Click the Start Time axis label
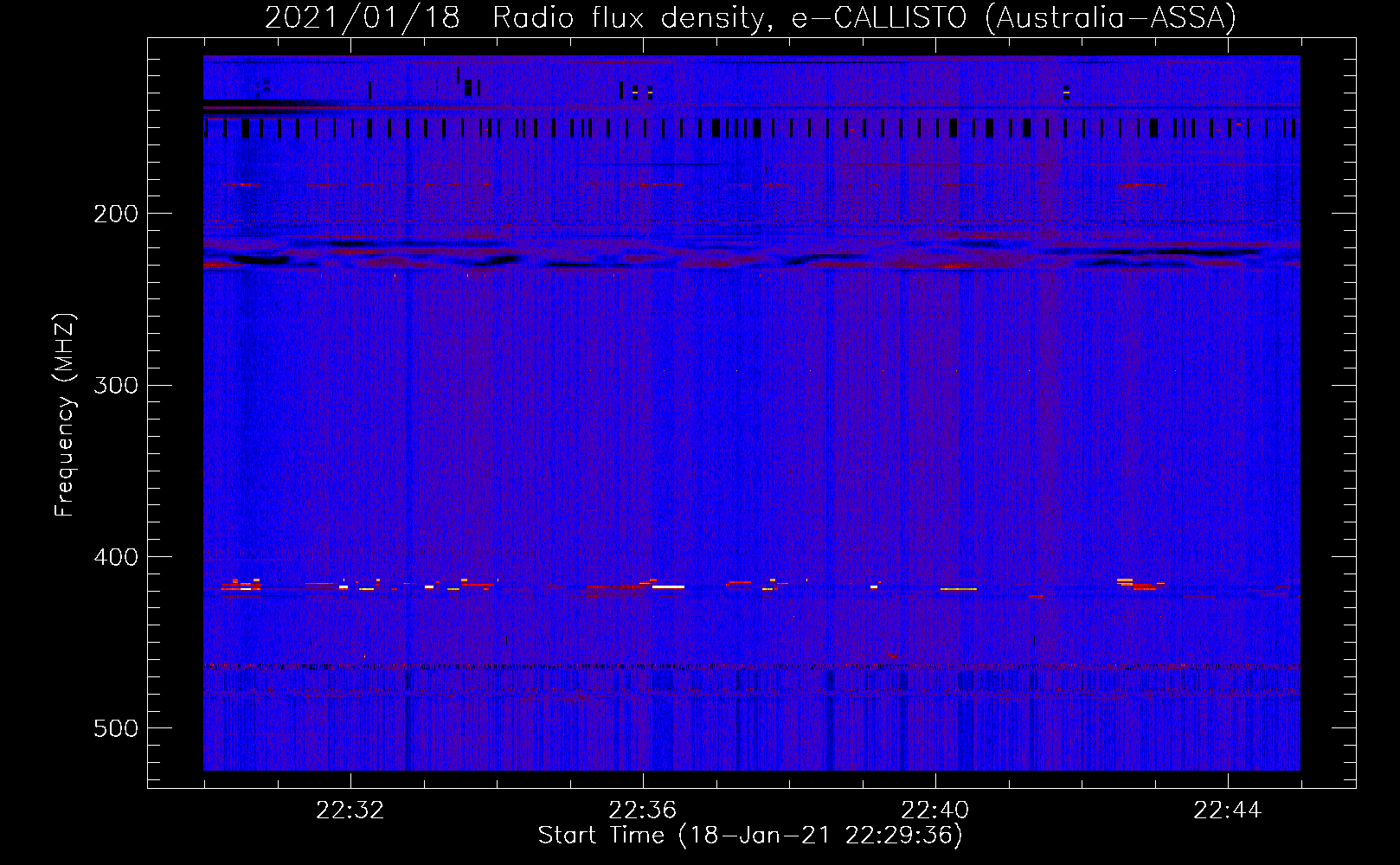The height and width of the screenshot is (865, 1400). [x=749, y=836]
